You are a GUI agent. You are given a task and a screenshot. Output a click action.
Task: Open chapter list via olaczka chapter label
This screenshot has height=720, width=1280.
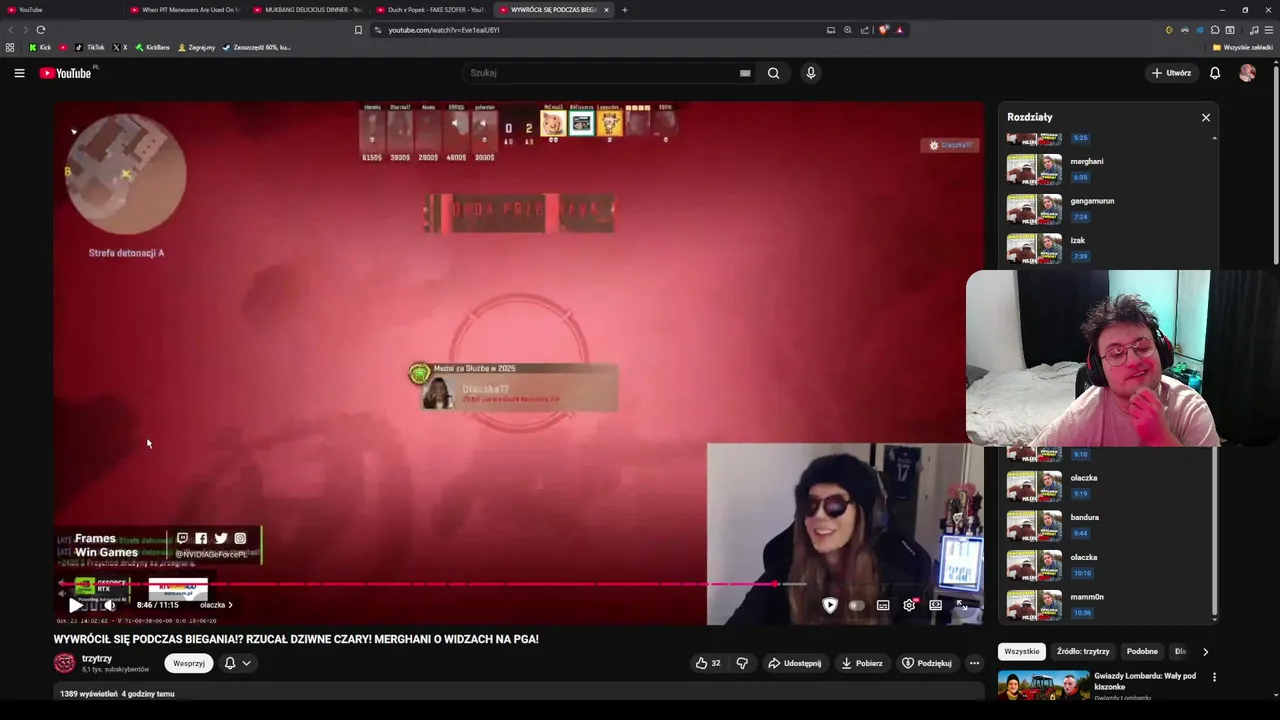click(x=216, y=605)
